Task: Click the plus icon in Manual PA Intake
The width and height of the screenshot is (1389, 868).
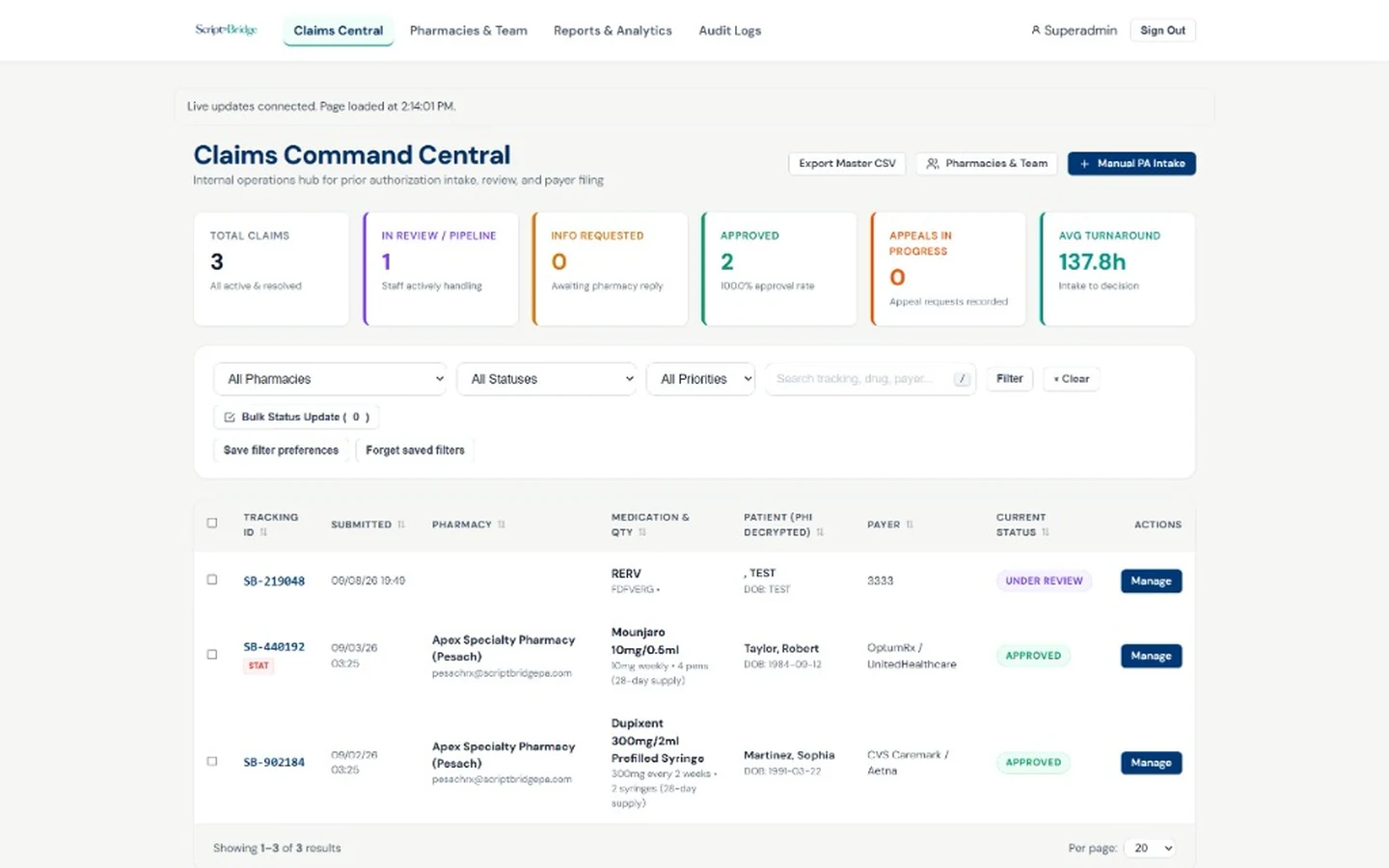Action: (x=1085, y=164)
